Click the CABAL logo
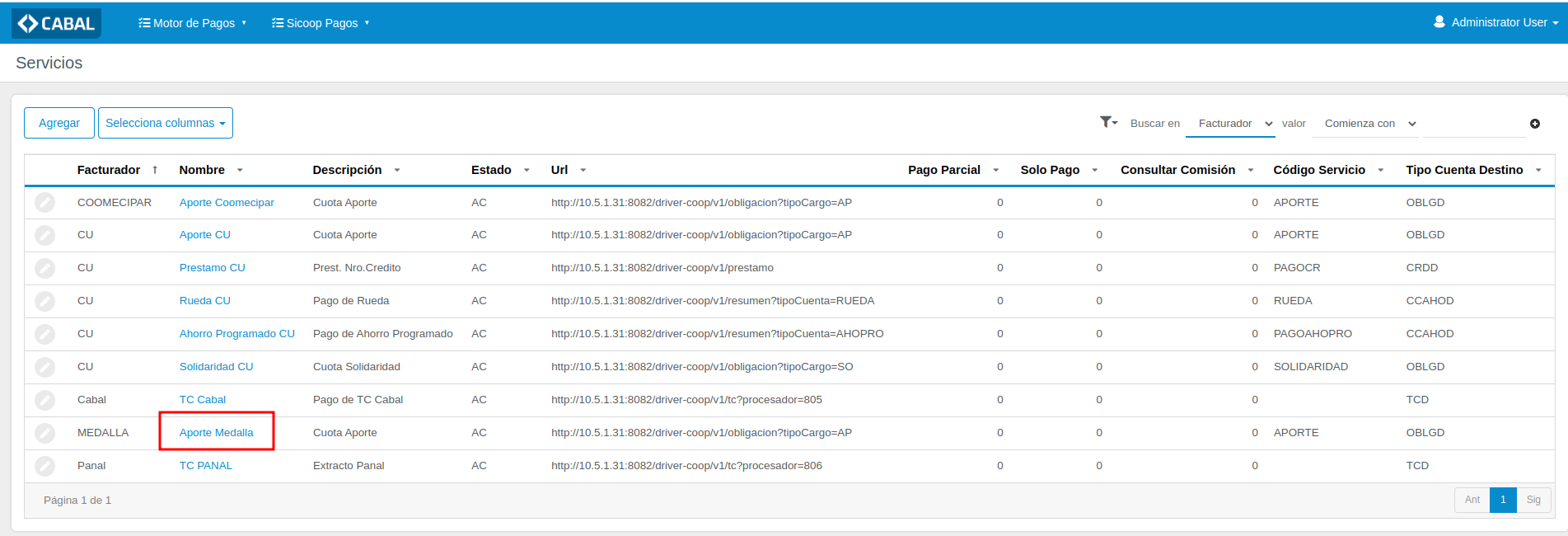1568x536 pixels. click(x=57, y=23)
